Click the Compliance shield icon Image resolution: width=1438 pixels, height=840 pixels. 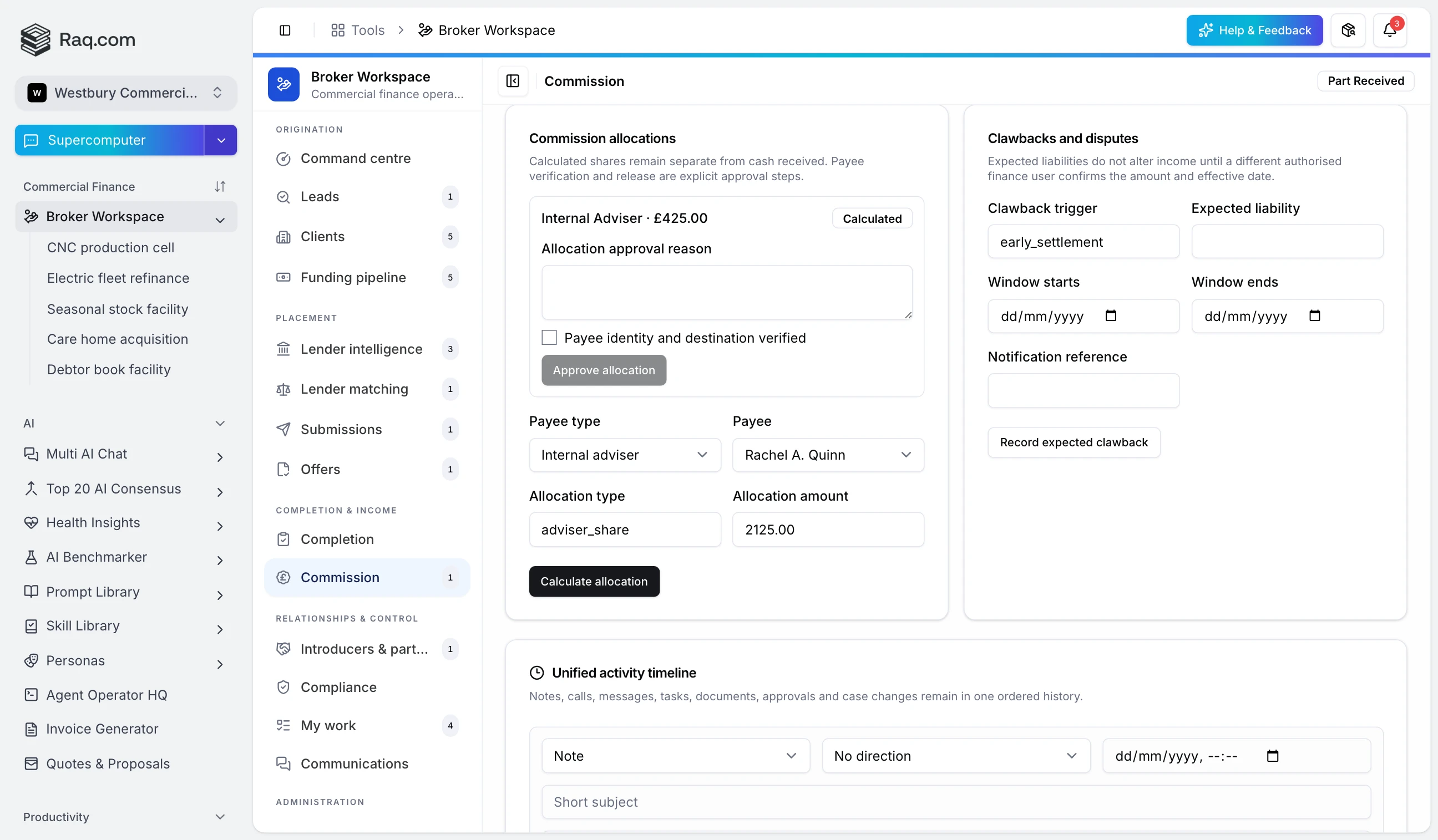click(x=283, y=687)
